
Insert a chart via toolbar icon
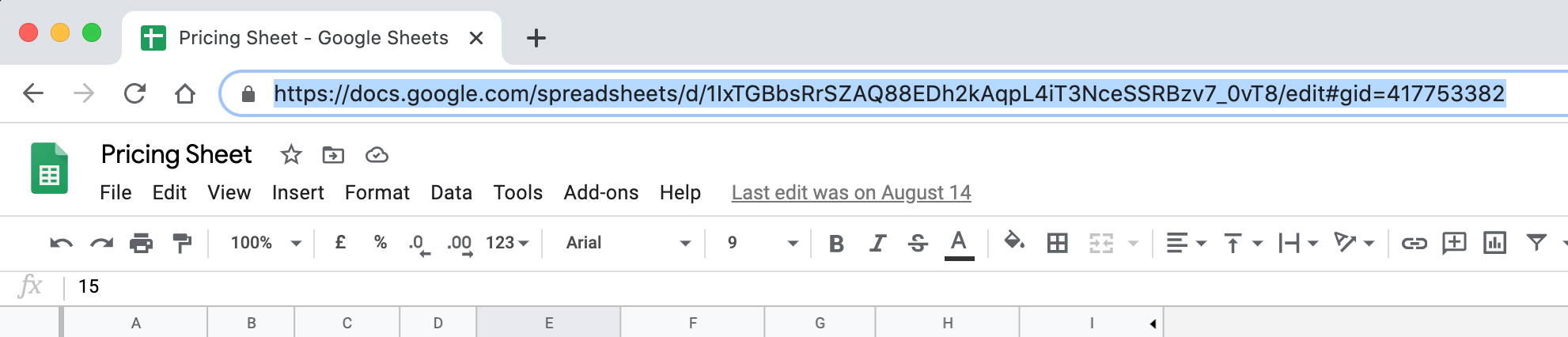[x=1494, y=243]
